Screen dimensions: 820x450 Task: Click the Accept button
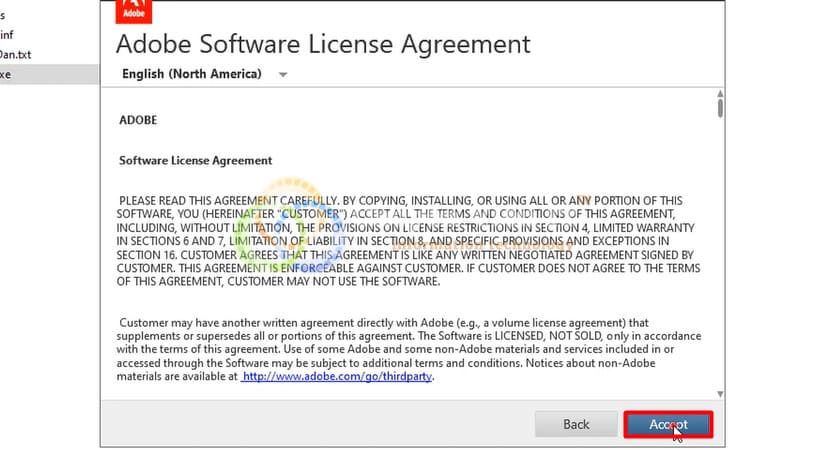pos(668,424)
